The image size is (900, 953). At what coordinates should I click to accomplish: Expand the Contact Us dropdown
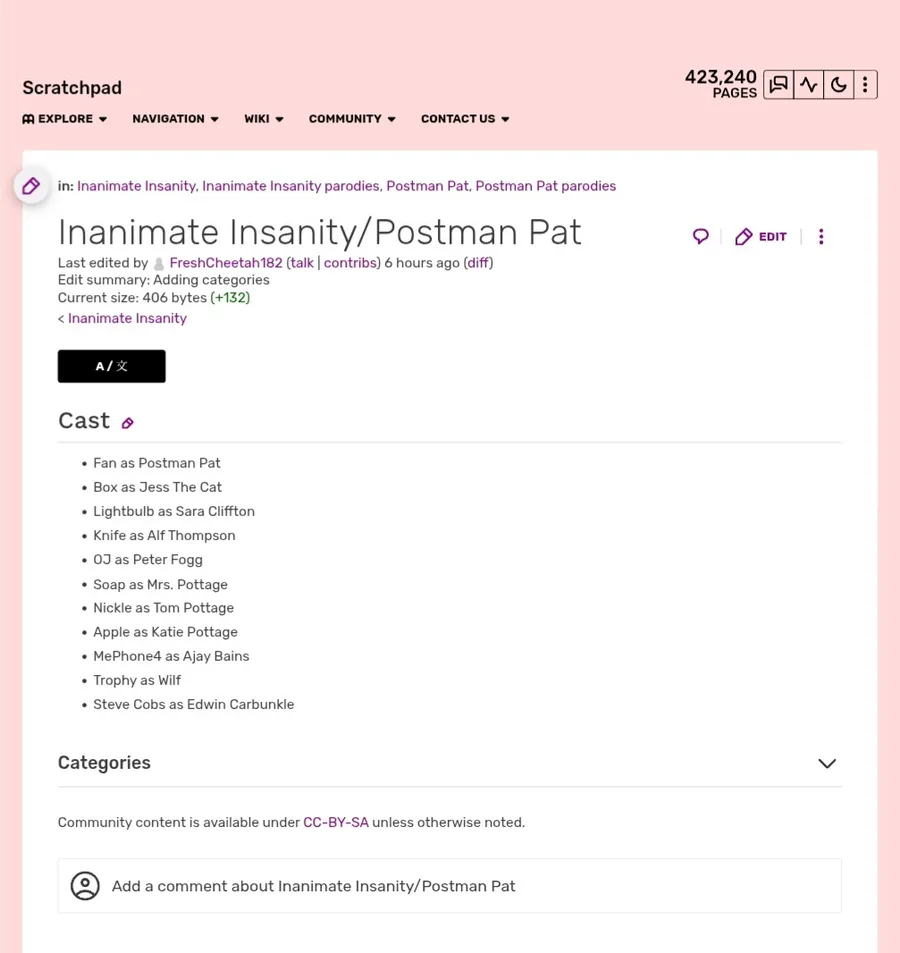pos(465,119)
